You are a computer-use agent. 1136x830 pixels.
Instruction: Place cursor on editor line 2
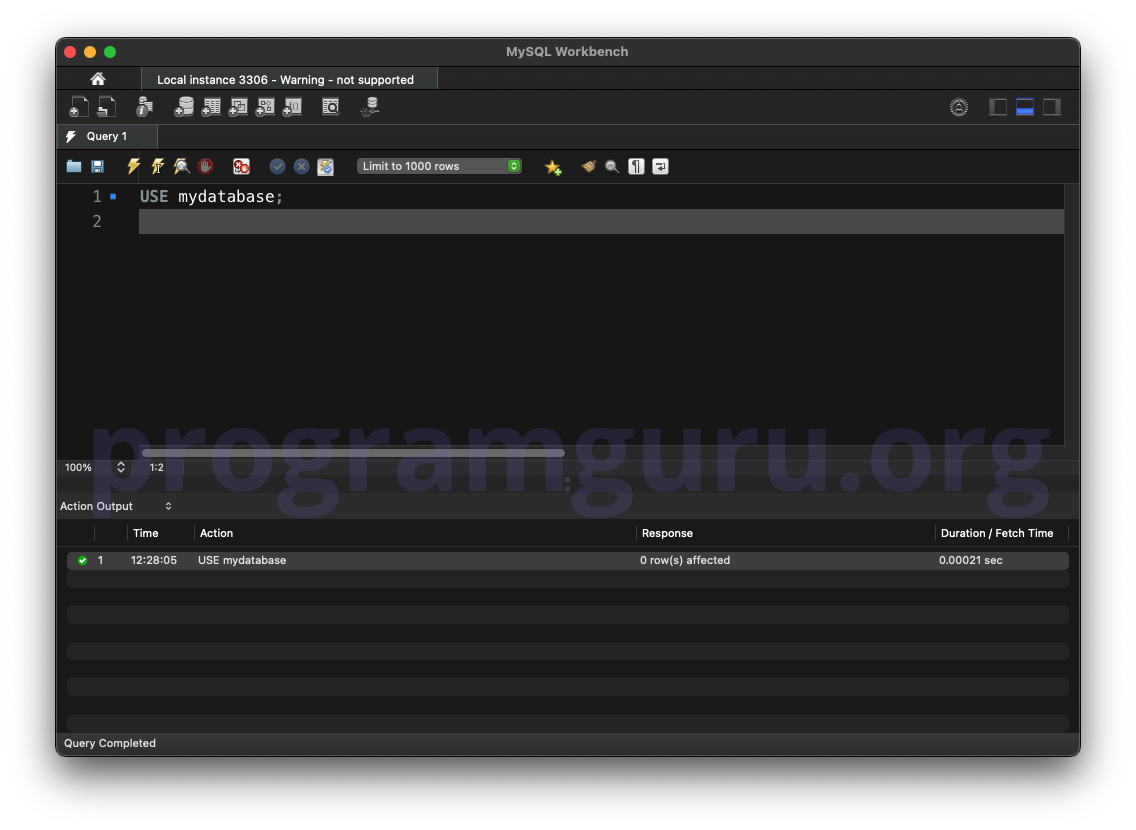point(601,222)
